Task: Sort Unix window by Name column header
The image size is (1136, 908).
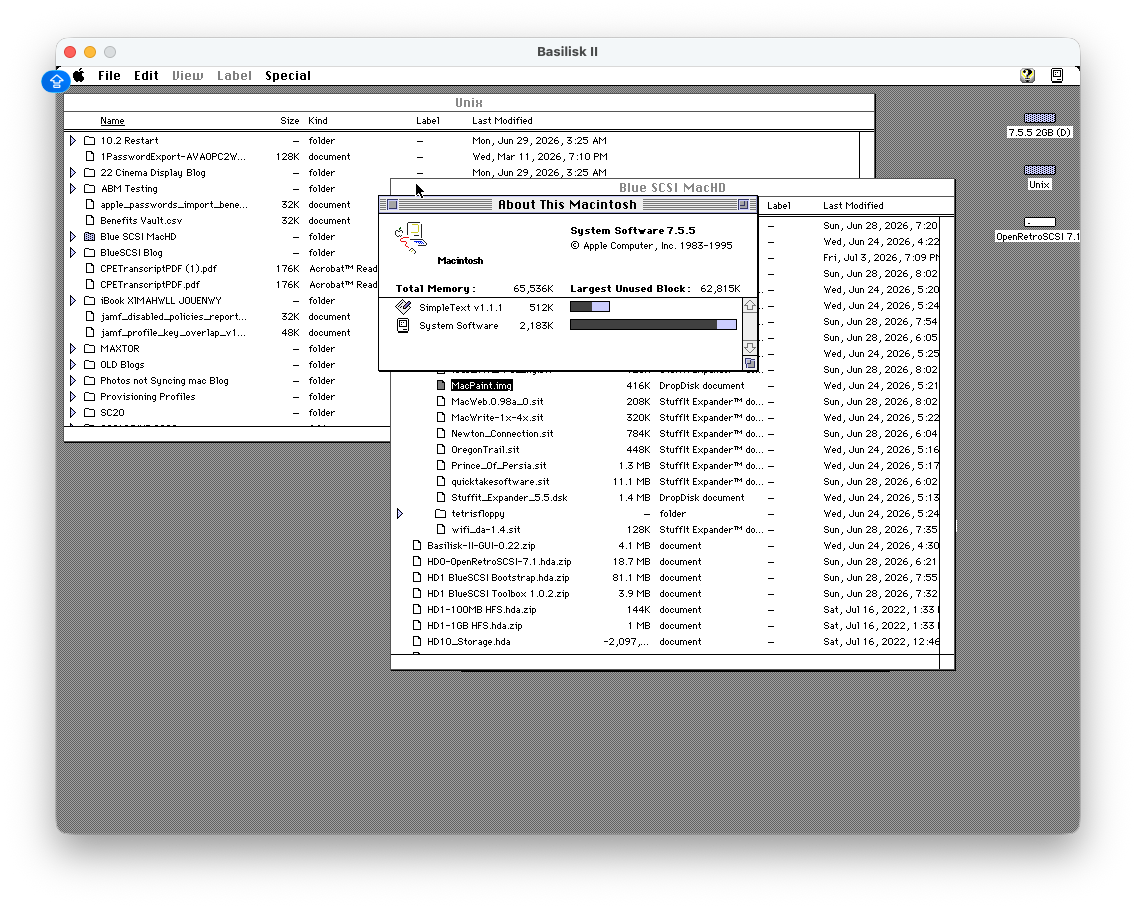Action: point(112,121)
